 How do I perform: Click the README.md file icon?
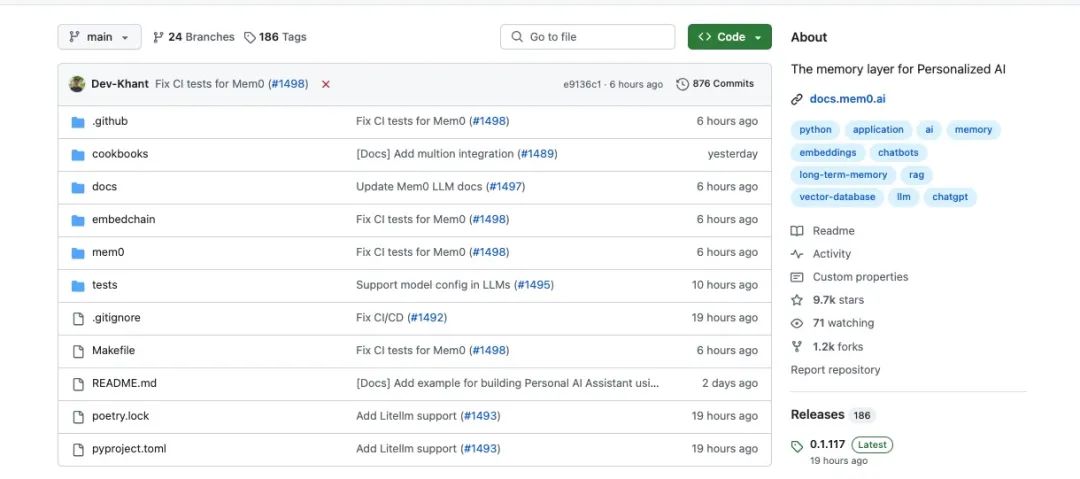click(x=78, y=384)
